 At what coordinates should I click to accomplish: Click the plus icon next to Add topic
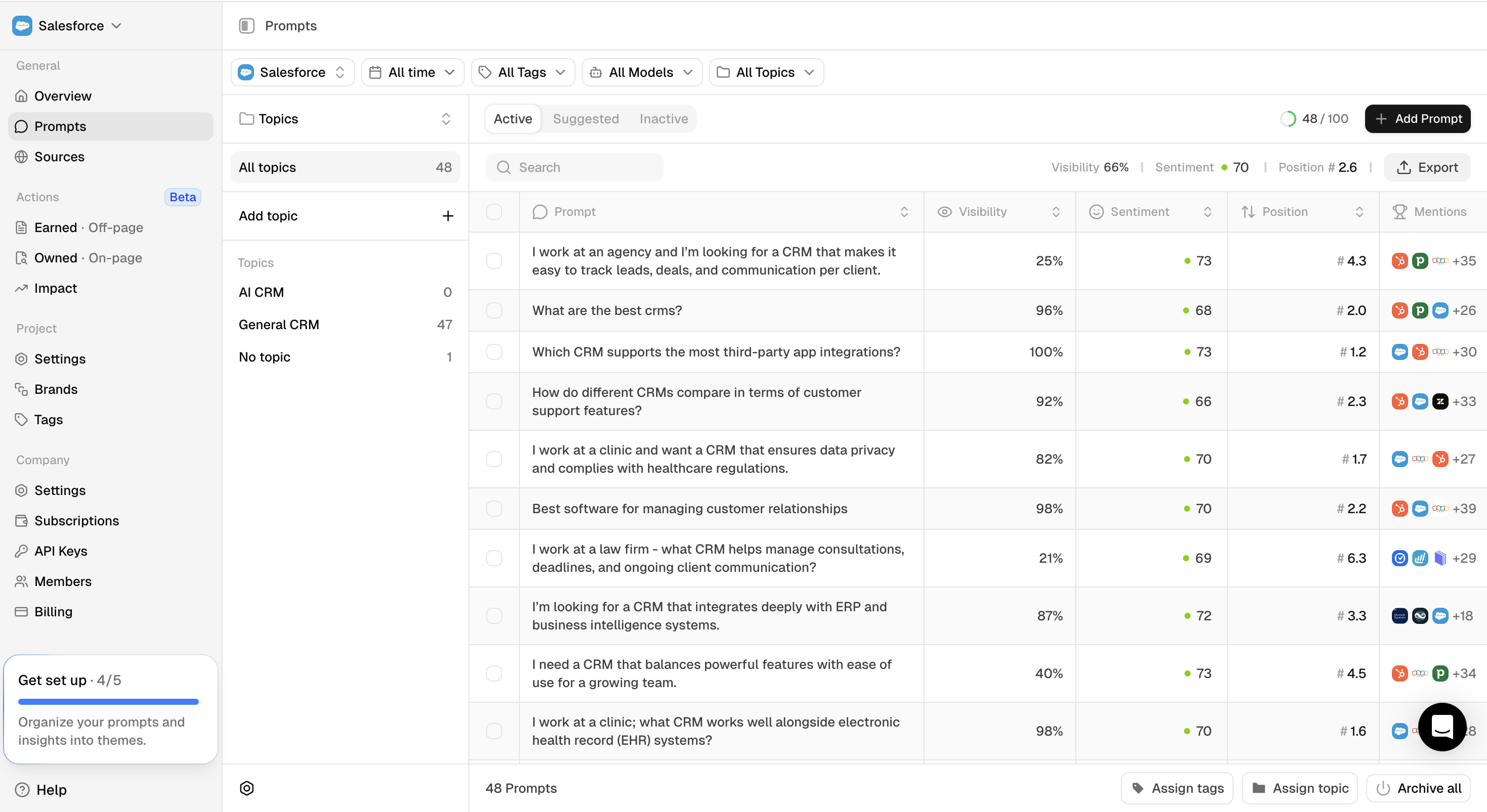click(448, 216)
